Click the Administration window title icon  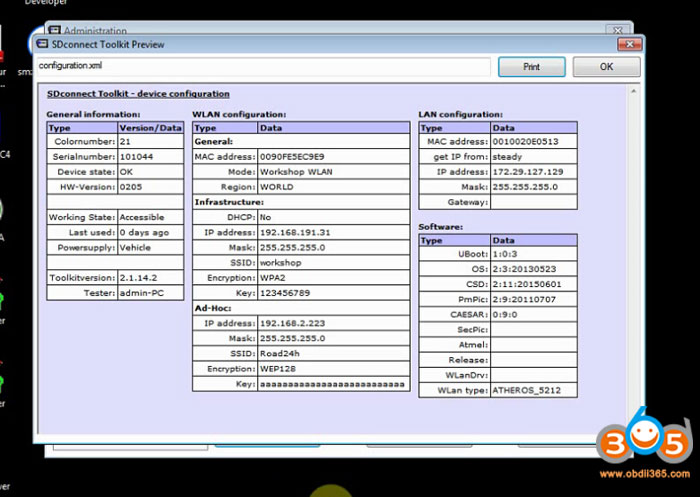54,30
